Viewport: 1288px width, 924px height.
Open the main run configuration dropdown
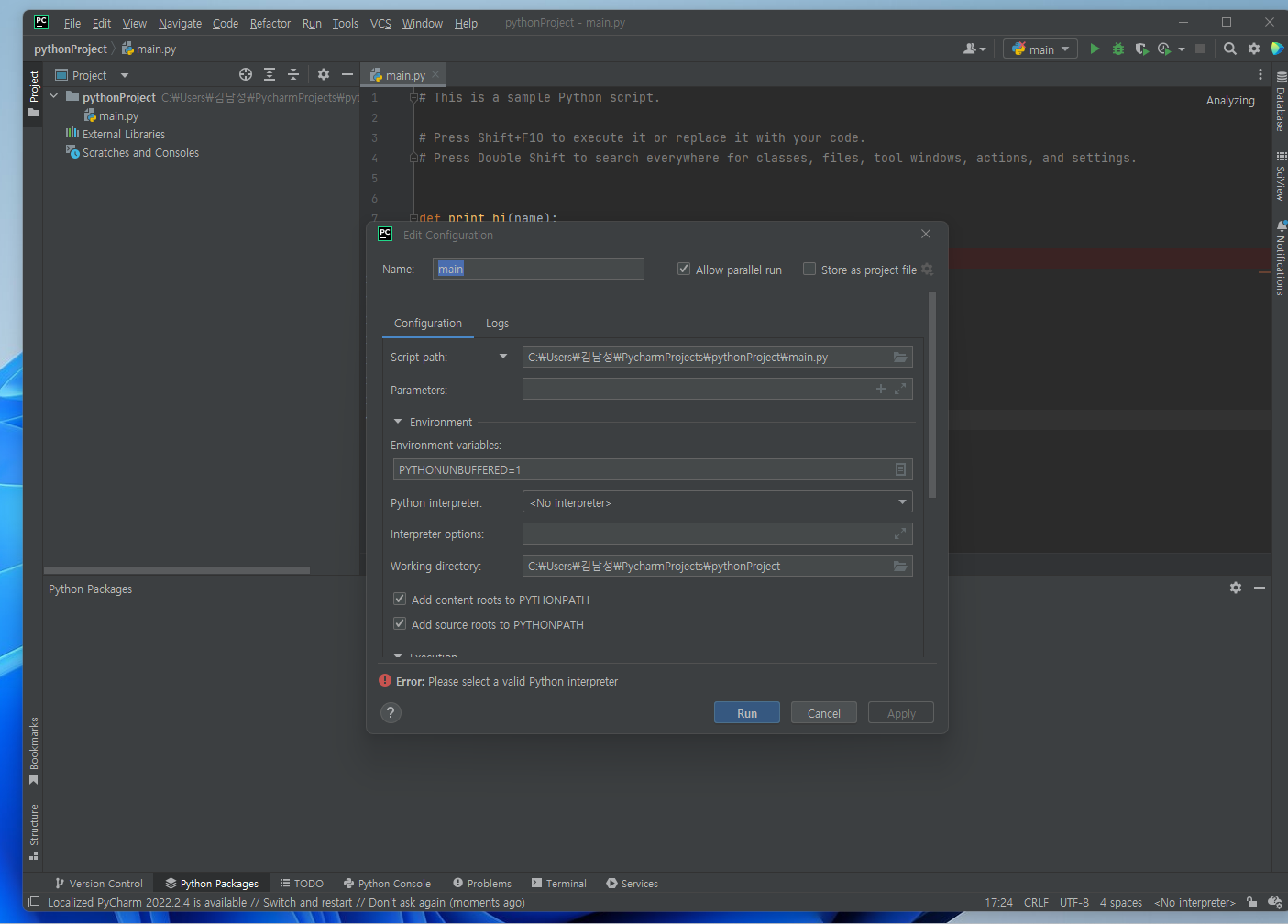pyautogui.click(x=1040, y=49)
